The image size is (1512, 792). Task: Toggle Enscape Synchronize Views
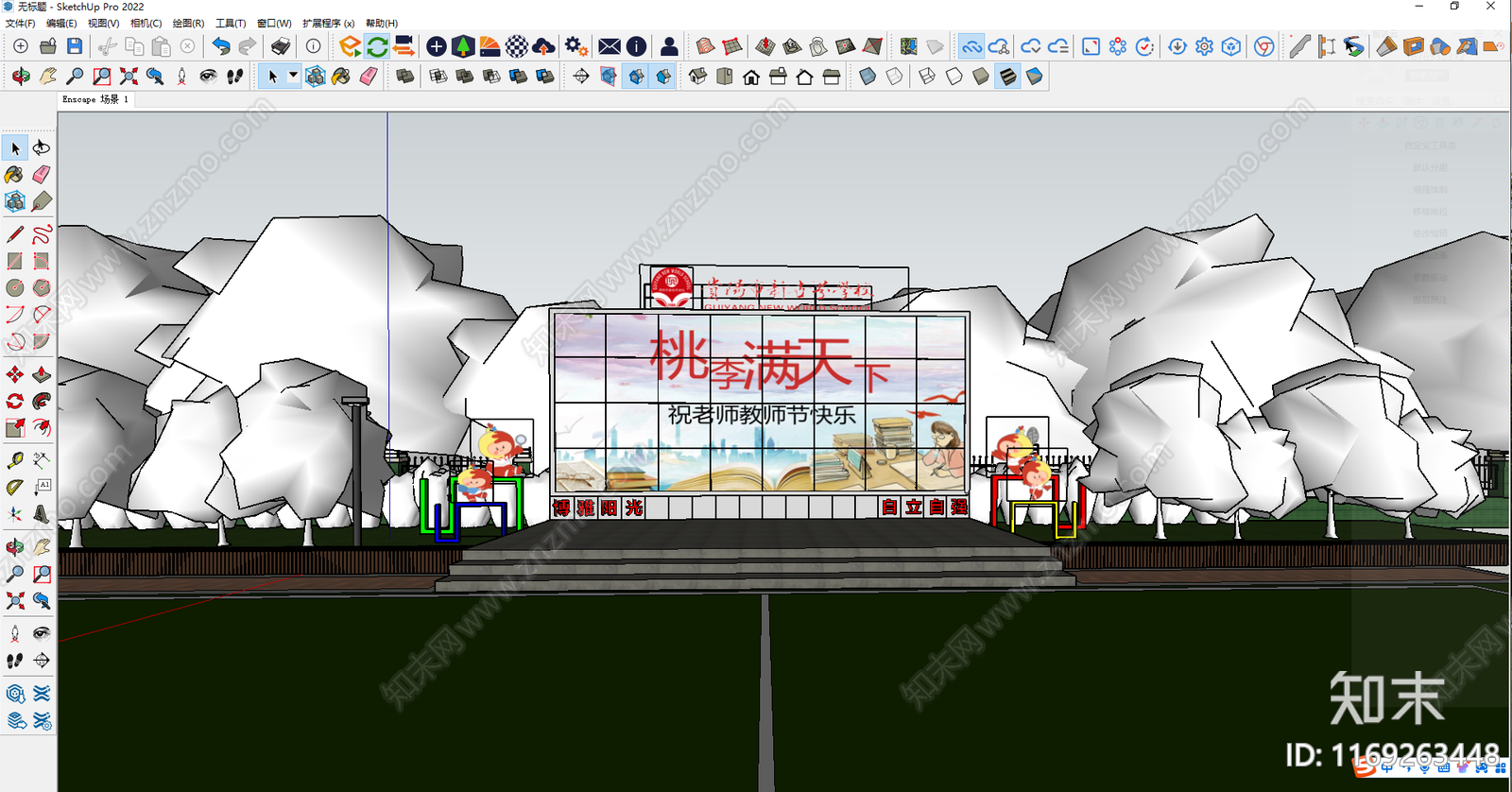tap(404, 46)
